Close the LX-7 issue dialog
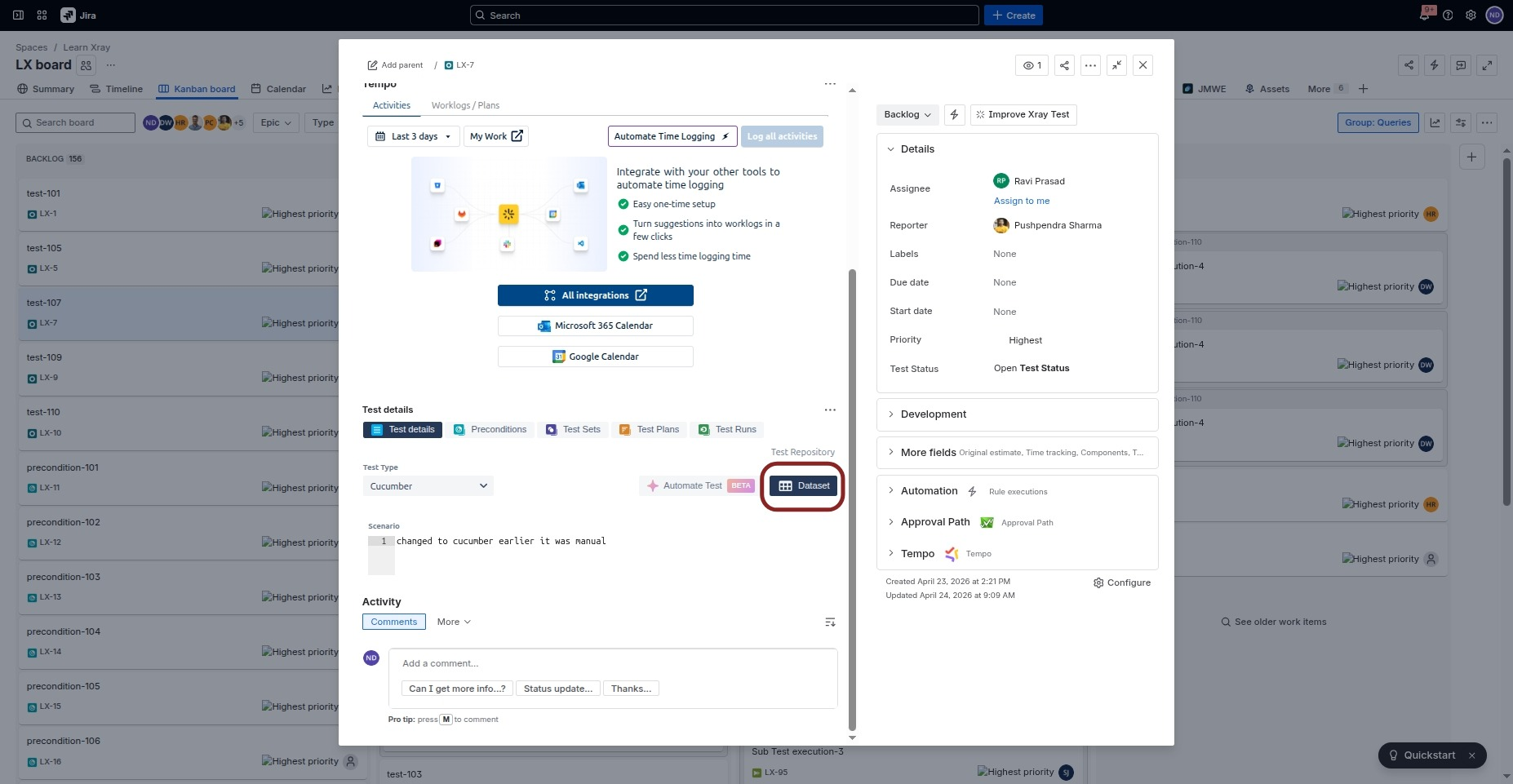1513x784 pixels. pos(1143,65)
